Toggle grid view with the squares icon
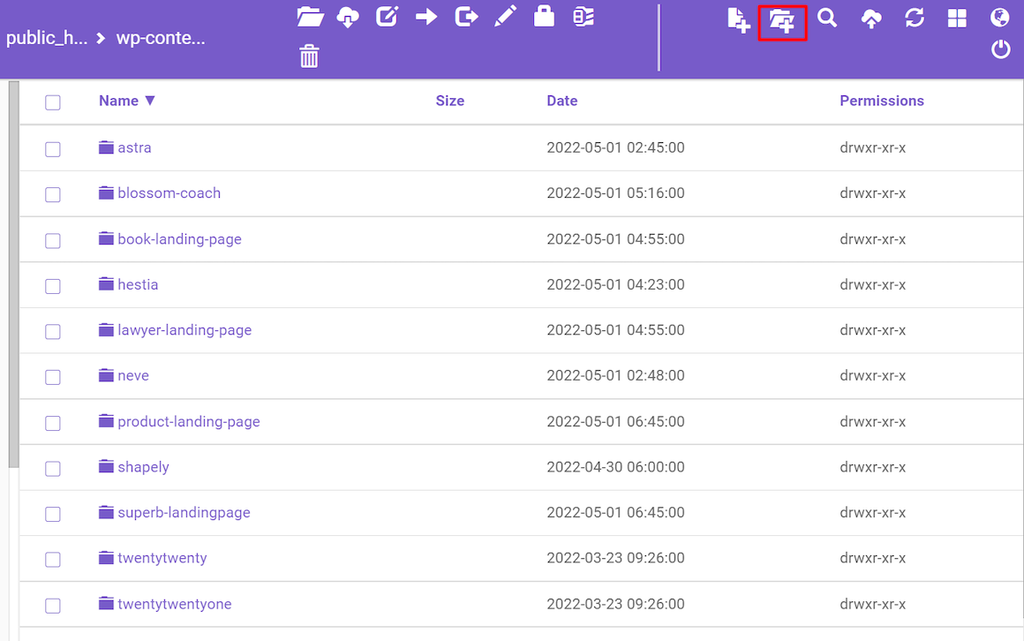The image size is (1024, 641). coord(957,17)
